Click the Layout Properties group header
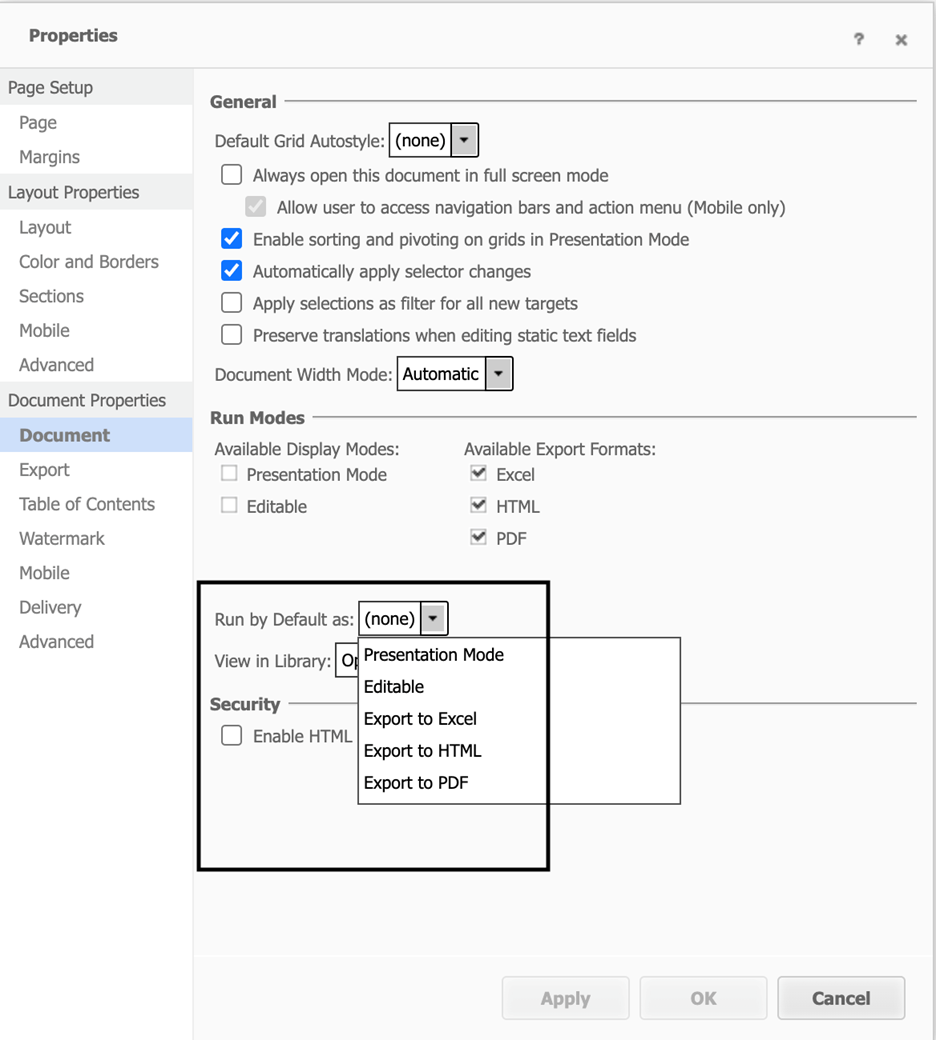This screenshot has height=1040, width=936. pyautogui.click(x=96, y=192)
